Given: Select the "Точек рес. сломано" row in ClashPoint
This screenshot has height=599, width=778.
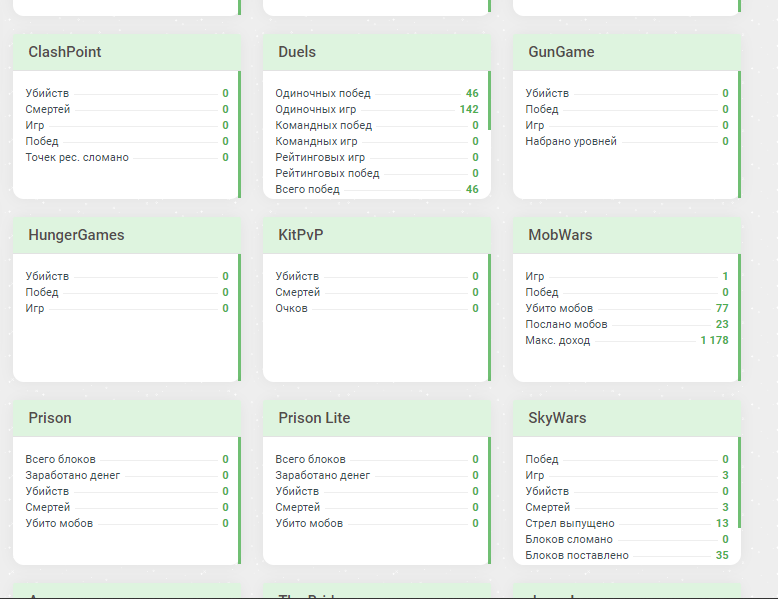Looking at the screenshot, I should pyautogui.click(x=127, y=157).
